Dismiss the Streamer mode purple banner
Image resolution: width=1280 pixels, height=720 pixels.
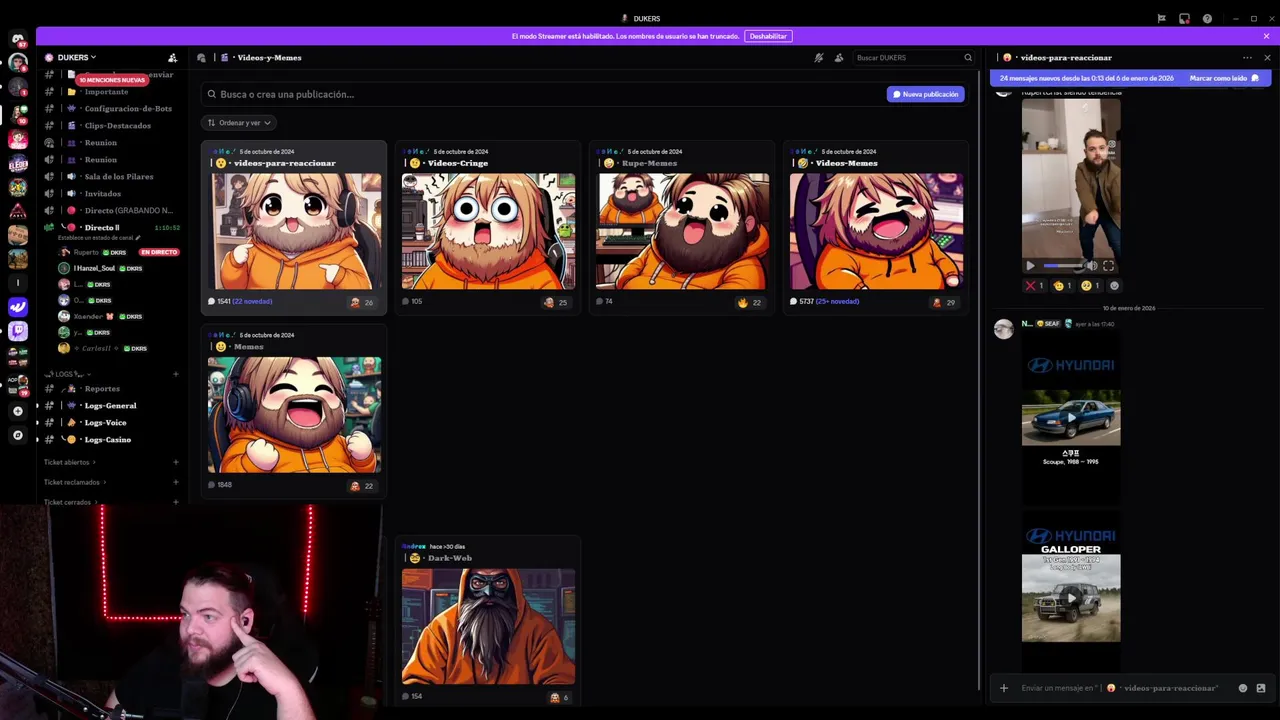pyautogui.click(x=1266, y=36)
